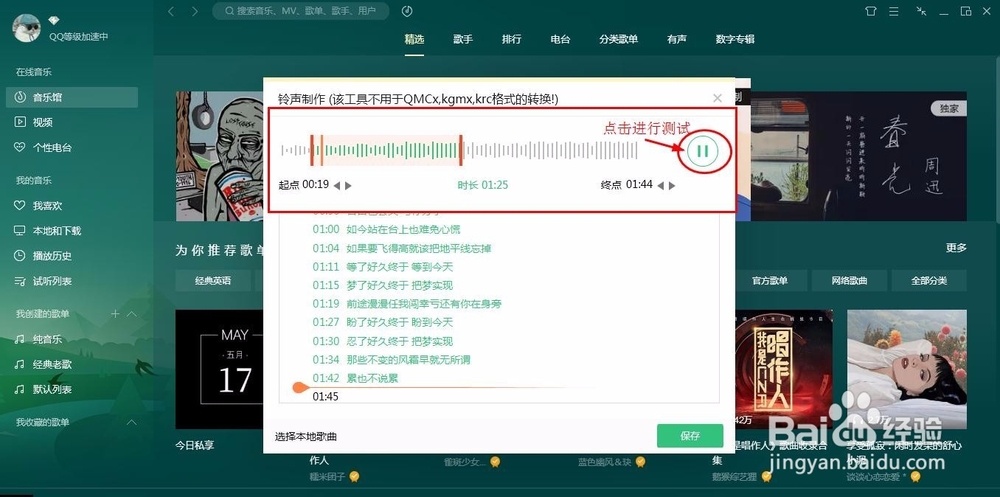The image size is (1000, 497).
Task: Click the user avatar picture
Action: 27,28
